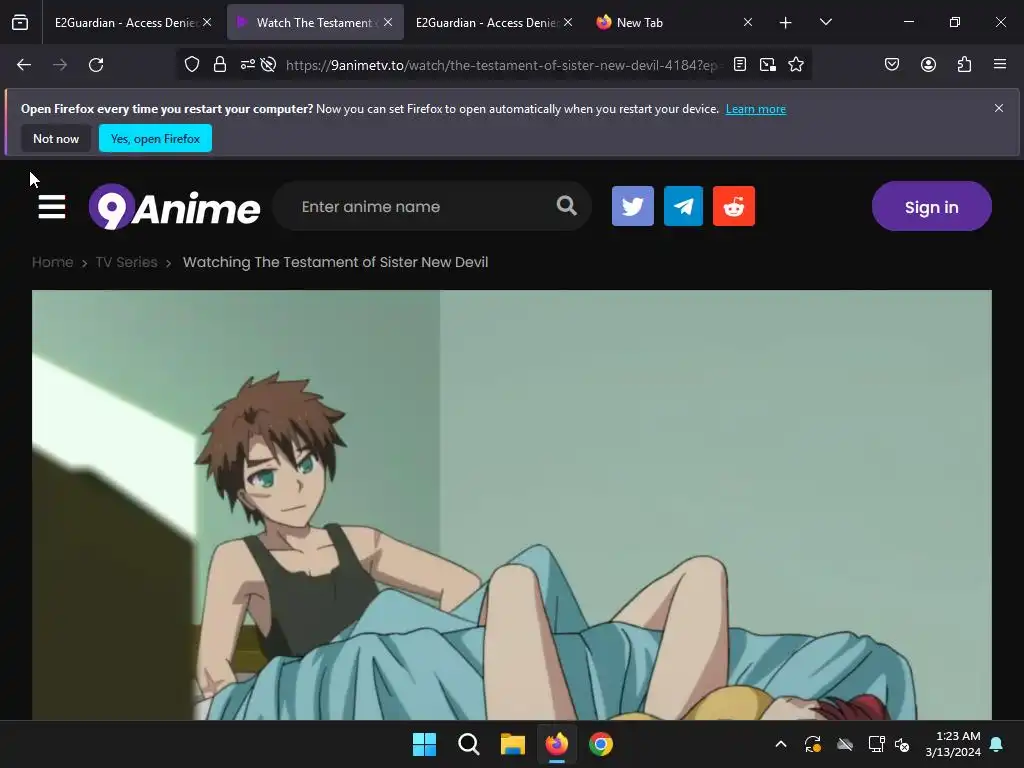Go back to previous page
Image resolution: width=1024 pixels, height=768 pixels.
tap(24, 65)
